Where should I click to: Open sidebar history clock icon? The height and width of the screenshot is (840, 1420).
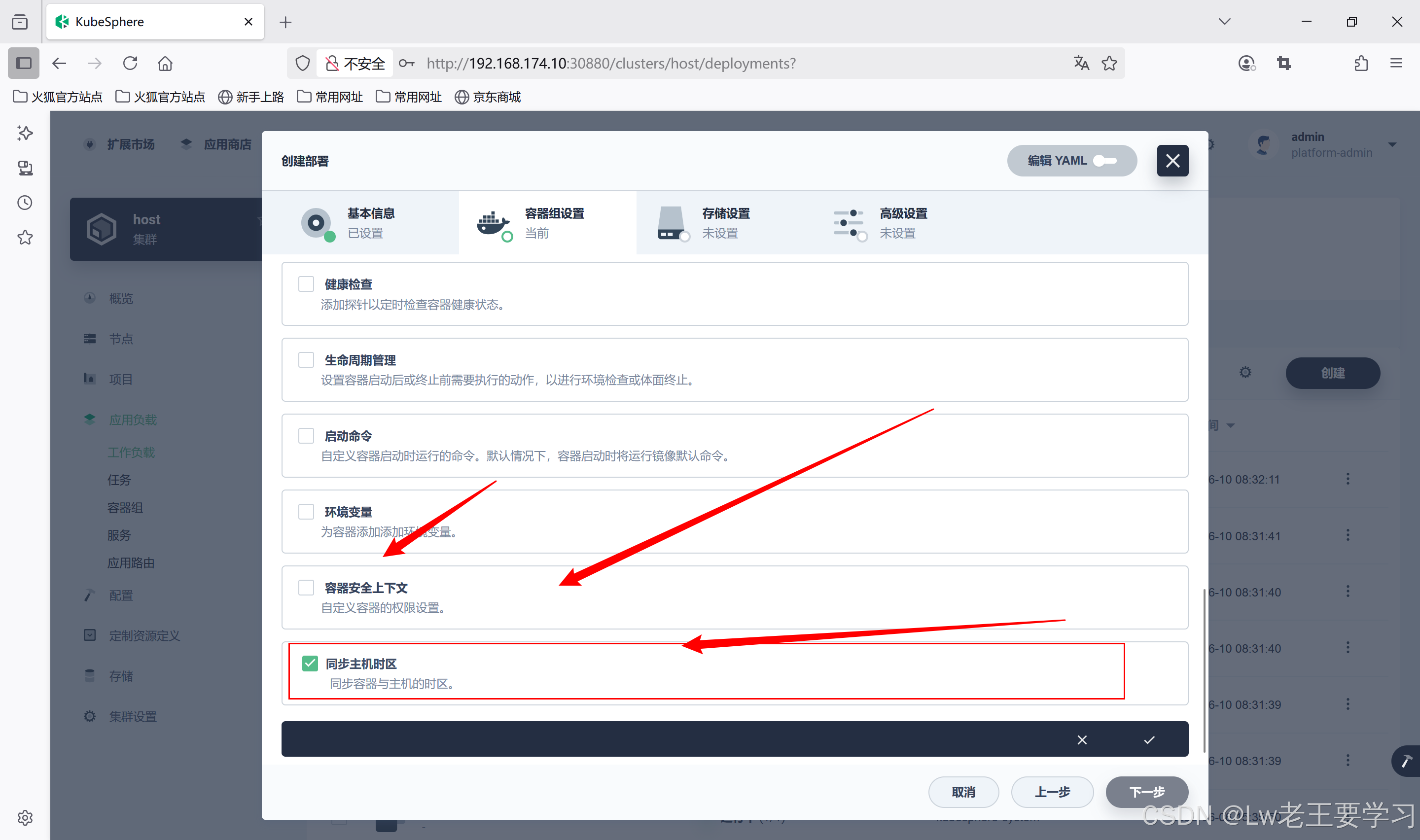coord(24,203)
